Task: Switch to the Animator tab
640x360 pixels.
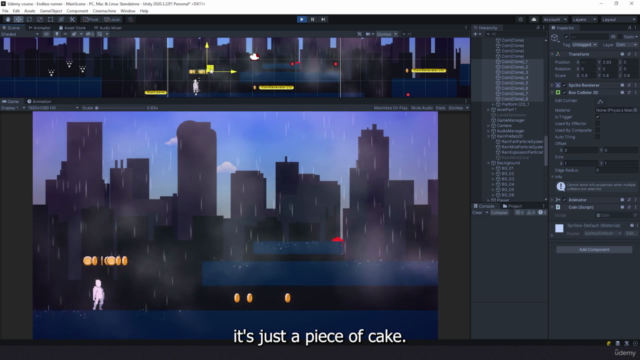Action: (x=40, y=28)
